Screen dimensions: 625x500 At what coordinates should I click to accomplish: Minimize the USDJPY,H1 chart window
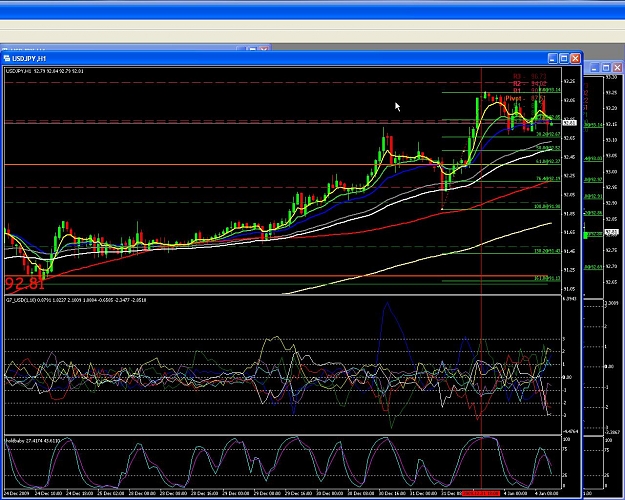coord(552,59)
